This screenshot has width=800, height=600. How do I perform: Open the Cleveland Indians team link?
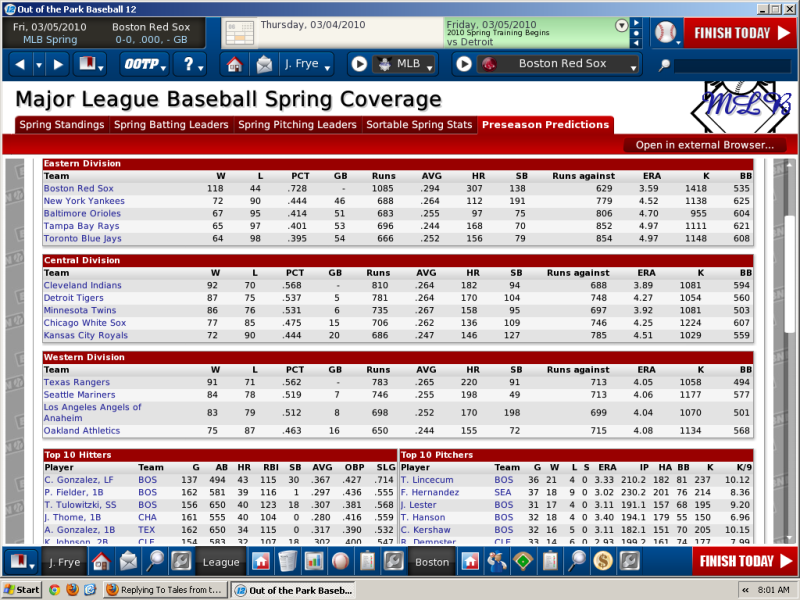(83, 286)
